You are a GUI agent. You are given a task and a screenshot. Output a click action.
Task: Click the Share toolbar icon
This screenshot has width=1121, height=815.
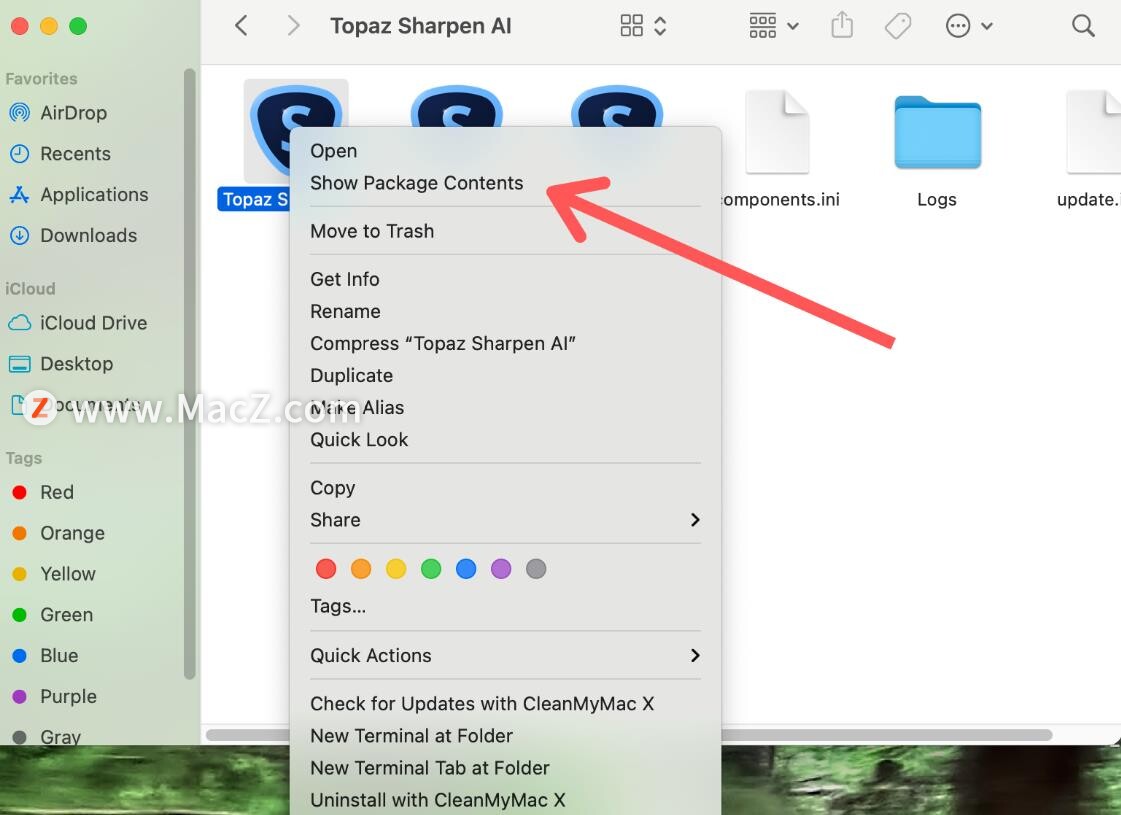pyautogui.click(x=842, y=26)
